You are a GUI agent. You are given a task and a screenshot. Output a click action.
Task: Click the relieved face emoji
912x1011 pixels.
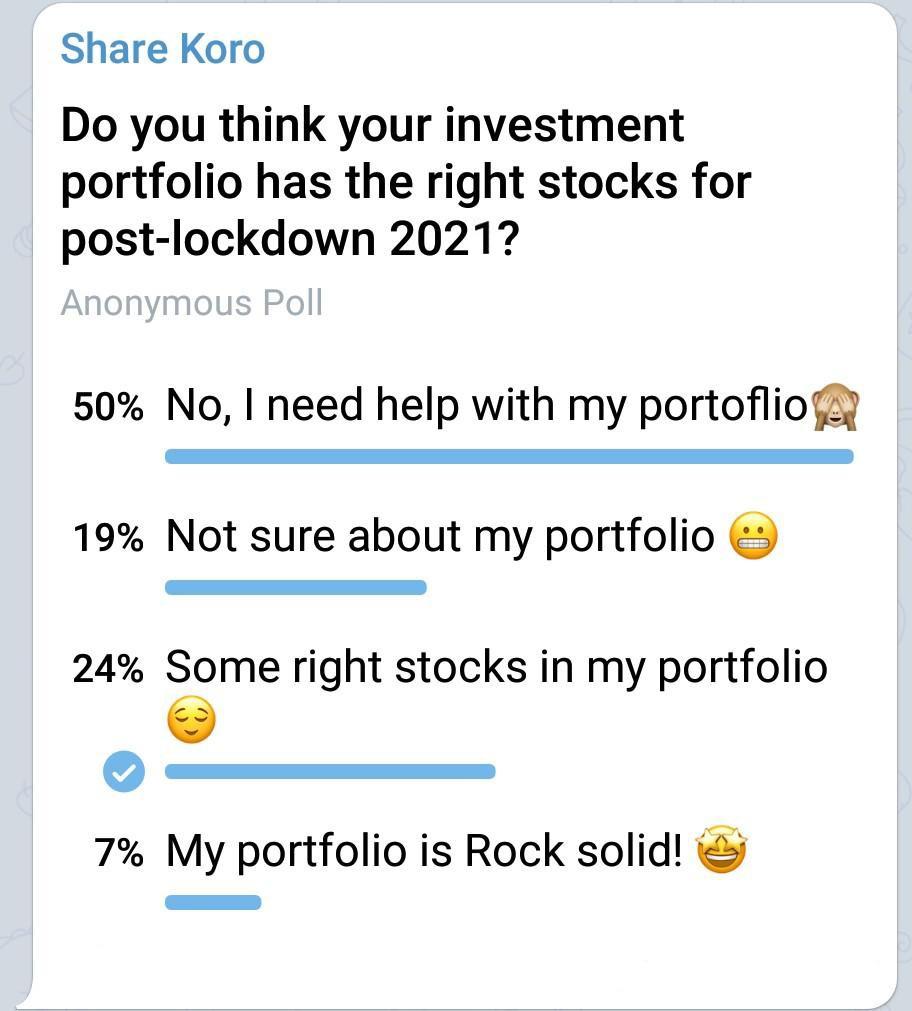tap(191, 720)
